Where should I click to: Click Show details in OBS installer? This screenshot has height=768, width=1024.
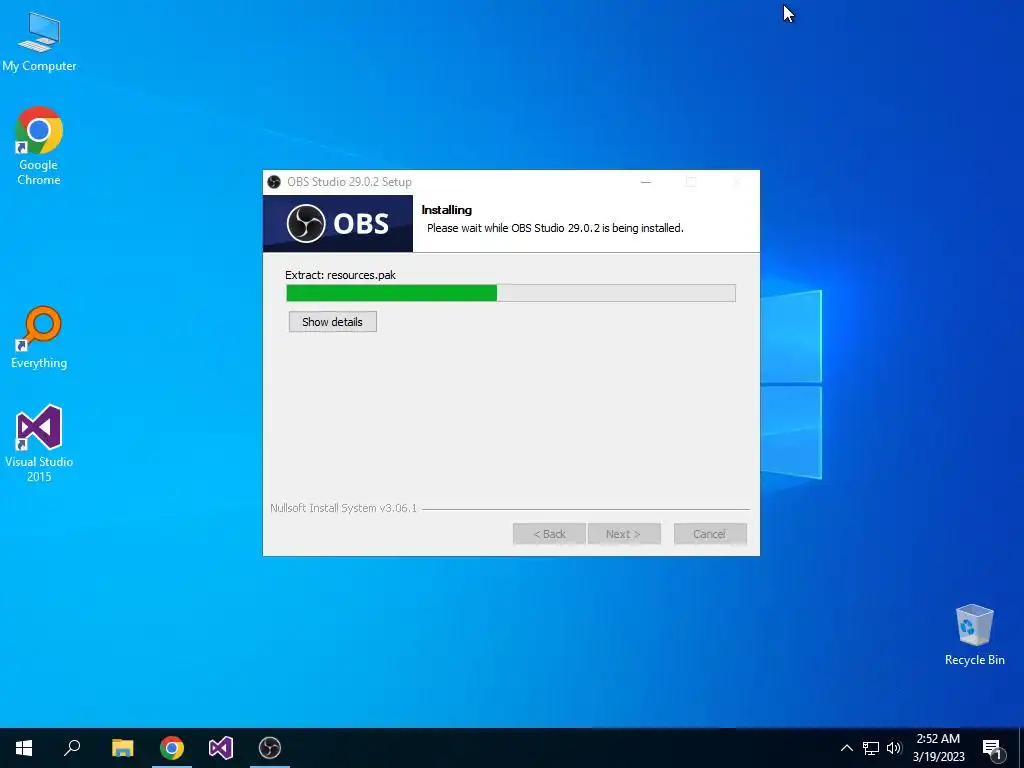point(332,322)
